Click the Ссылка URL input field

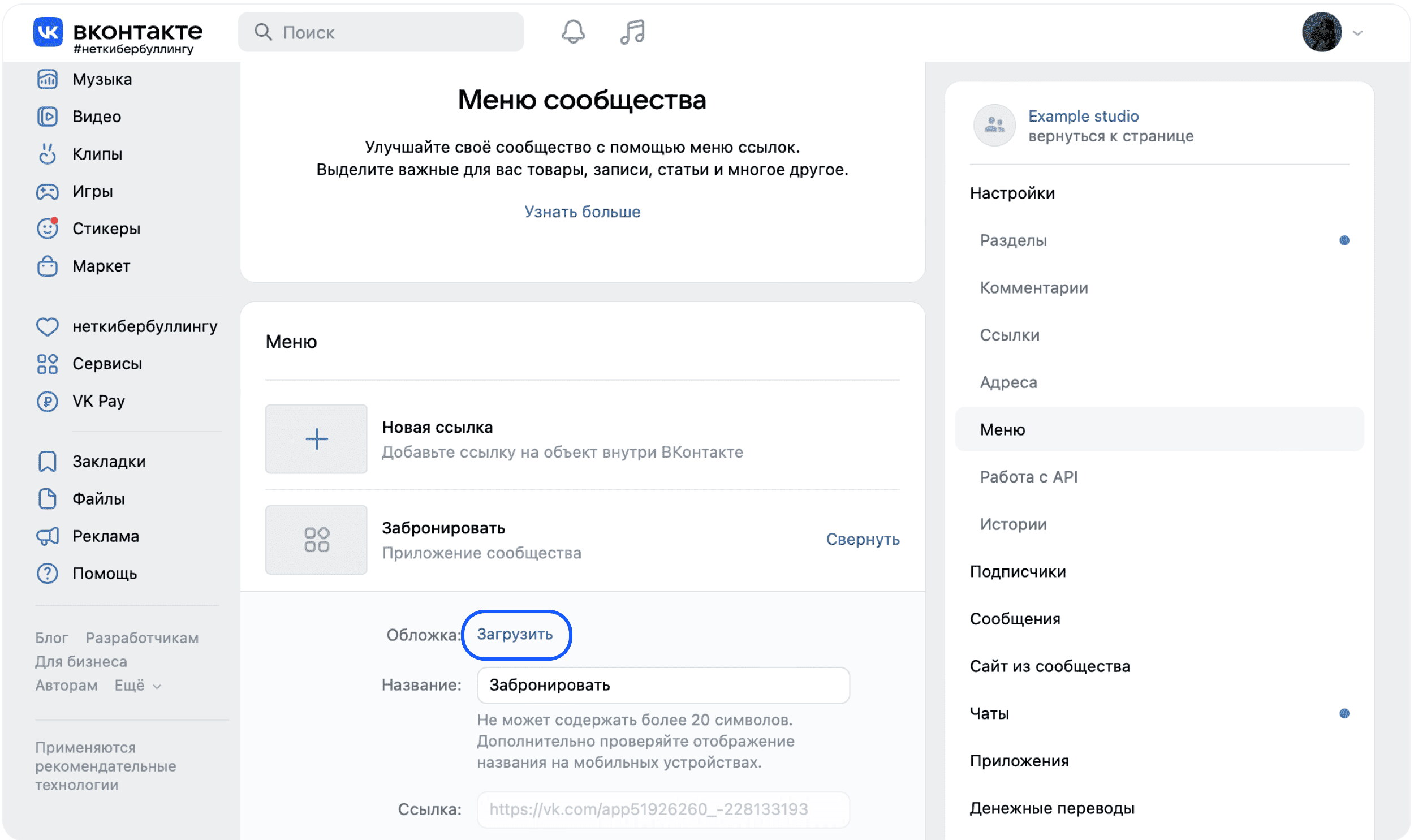[663, 809]
